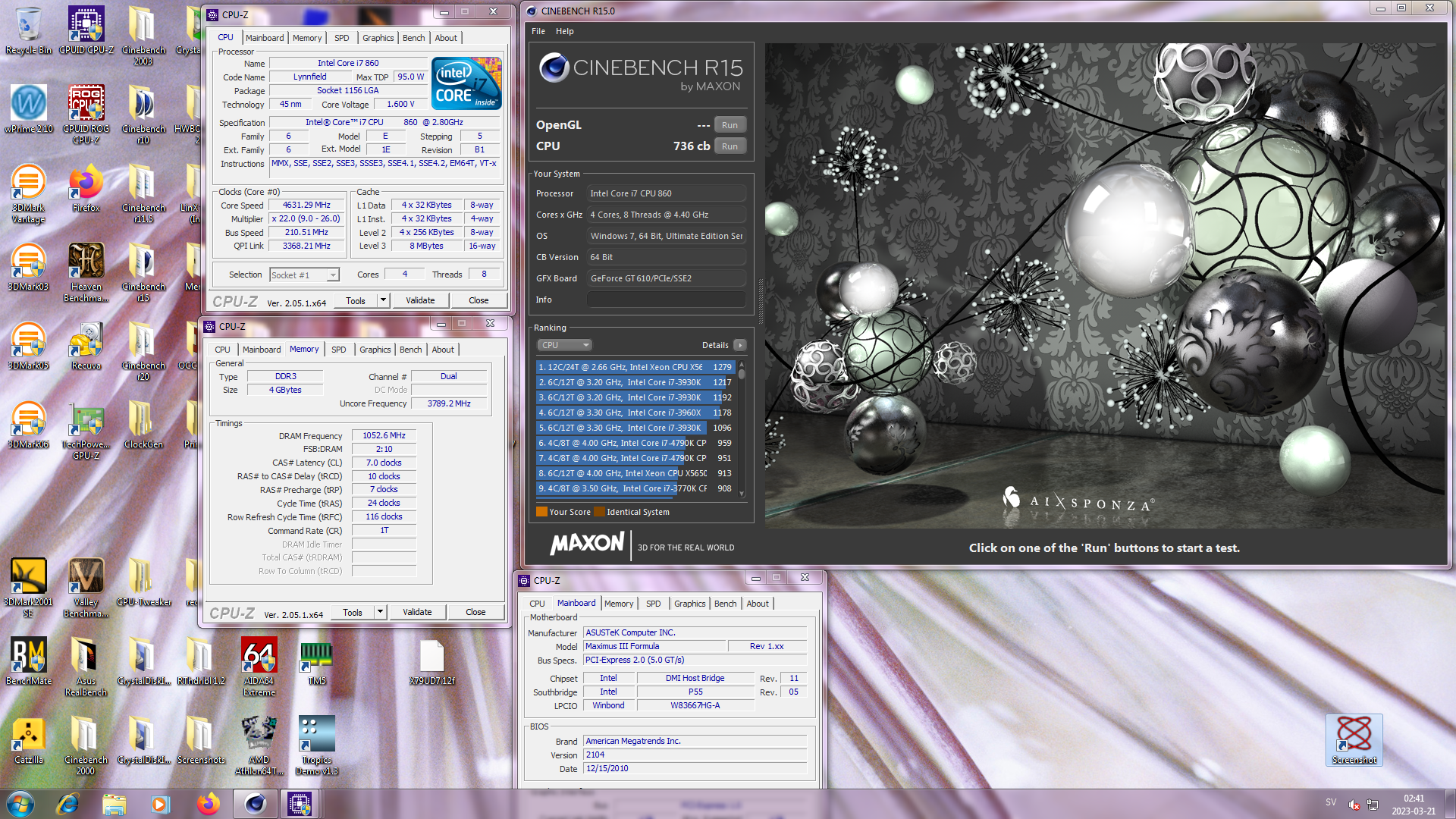This screenshot has width=1456, height=819.
Task: Open Windows Explorer from taskbar
Action: (115, 804)
